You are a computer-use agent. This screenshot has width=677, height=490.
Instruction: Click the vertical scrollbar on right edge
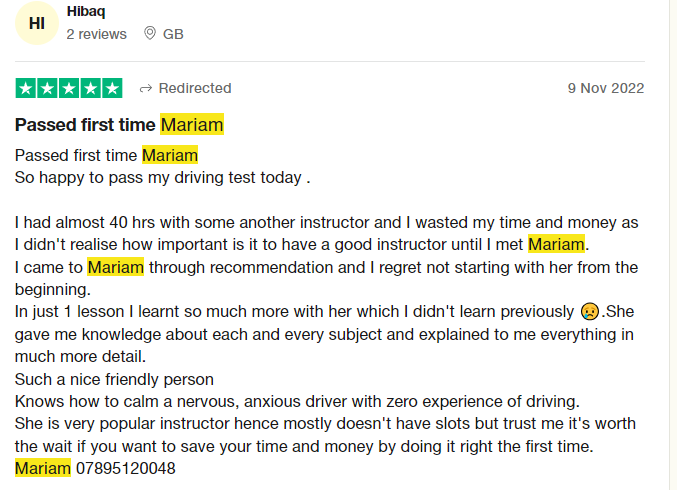[672, 245]
